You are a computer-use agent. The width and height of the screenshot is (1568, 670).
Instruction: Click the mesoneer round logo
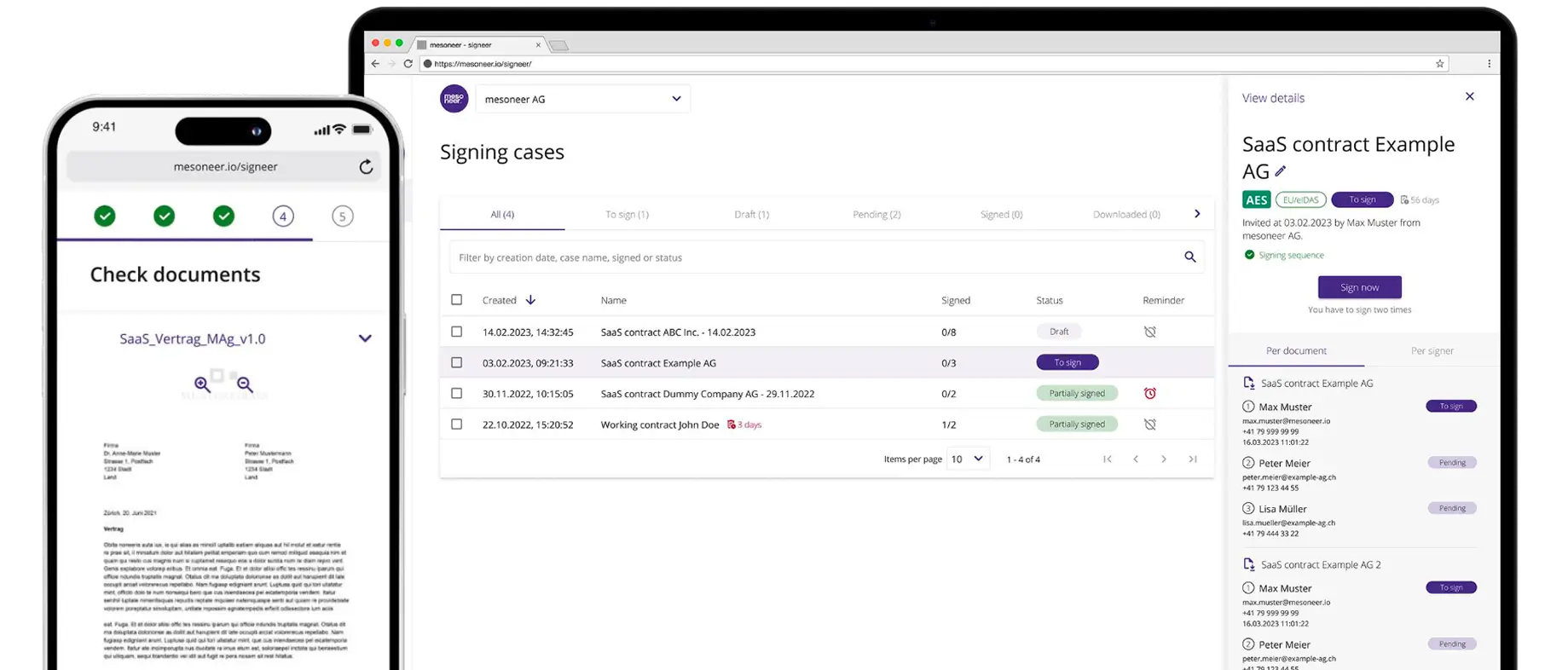pyautogui.click(x=454, y=99)
